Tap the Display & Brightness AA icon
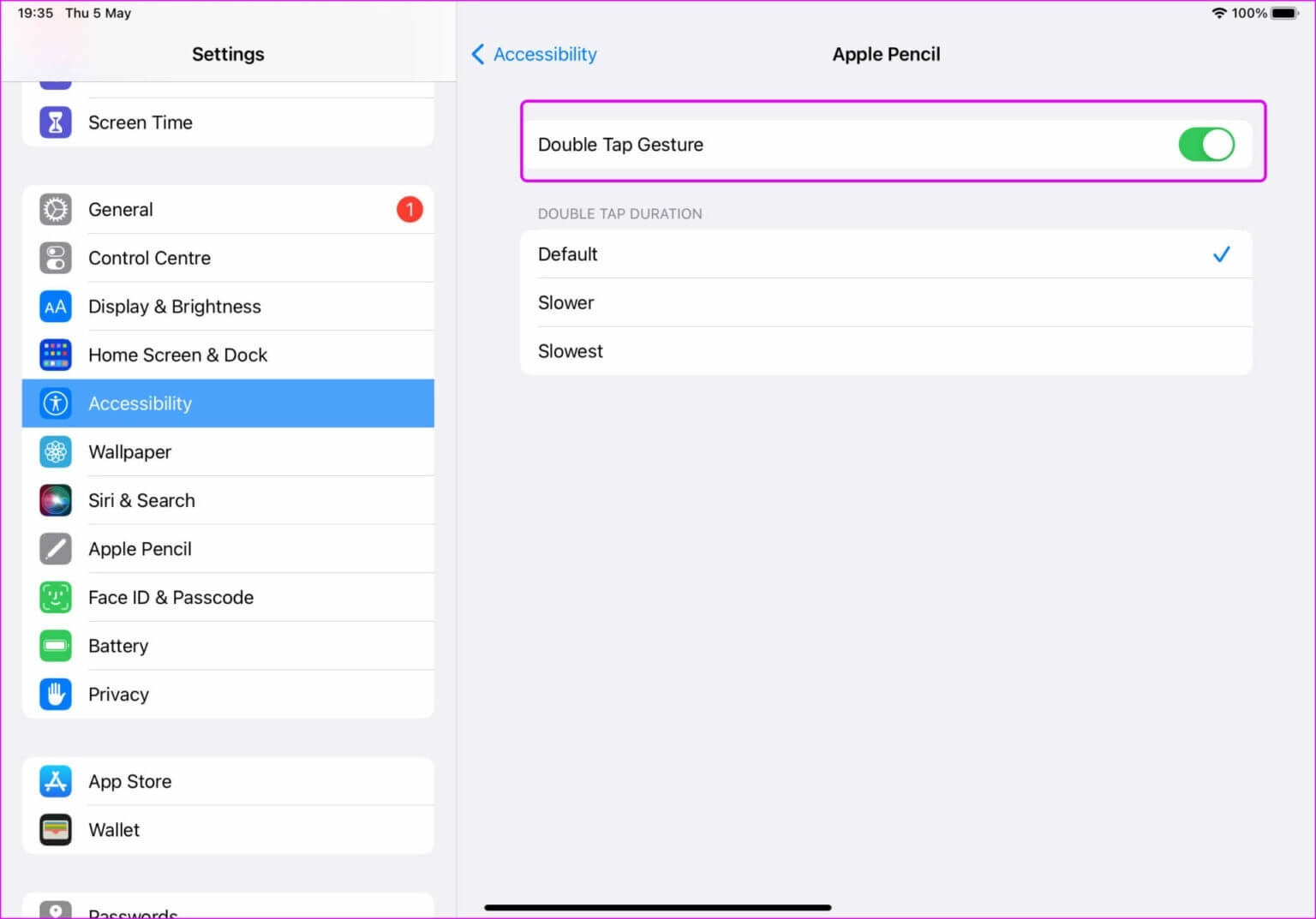Viewport: 1316px width, 919px height. [x=56, y=307]
